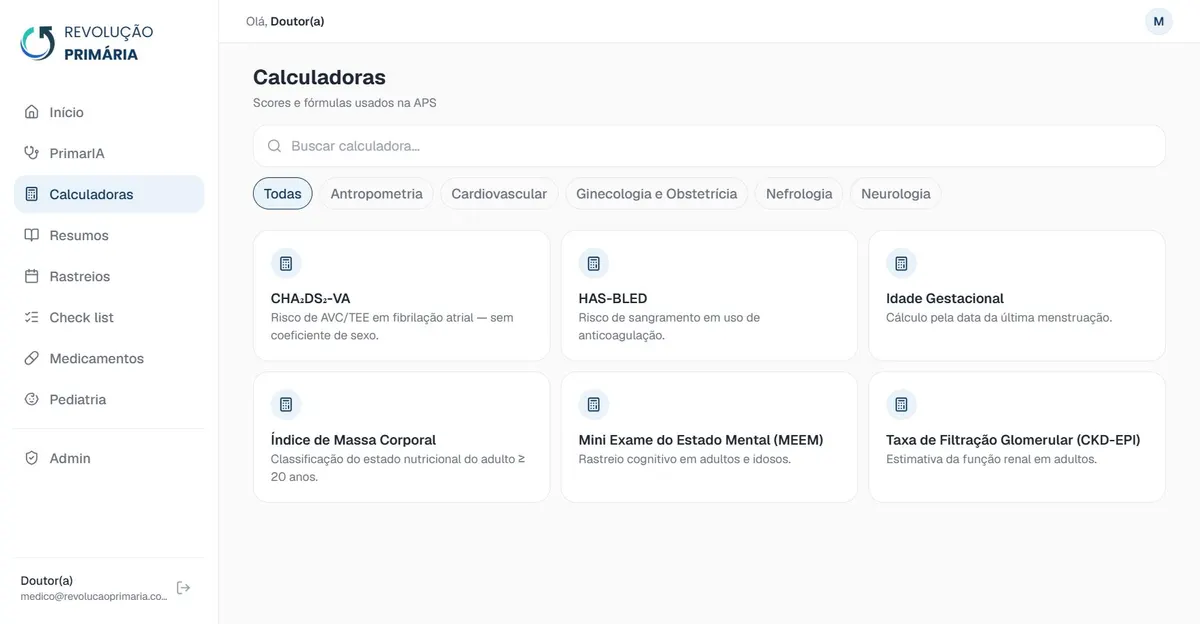Click the Calculadoras page heading
Image resolution: width=1200 pixels, height=624 pixels.
[x=319, y=77]
